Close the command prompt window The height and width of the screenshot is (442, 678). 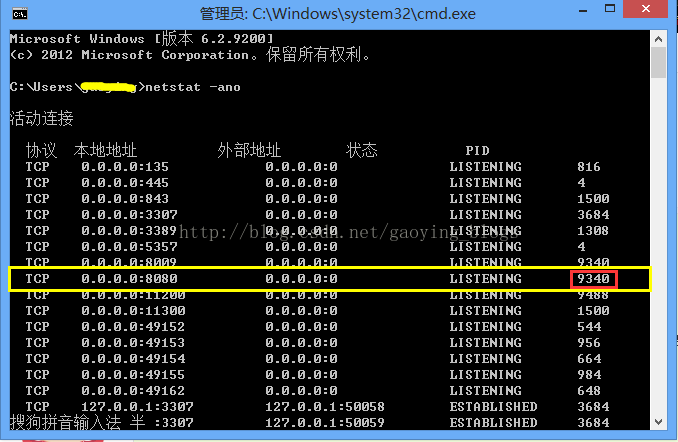646,9
